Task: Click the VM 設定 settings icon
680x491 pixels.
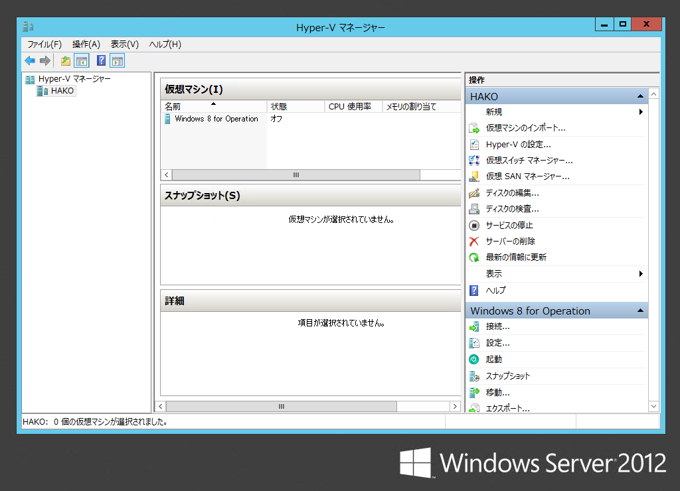Action: pos(474,343)
